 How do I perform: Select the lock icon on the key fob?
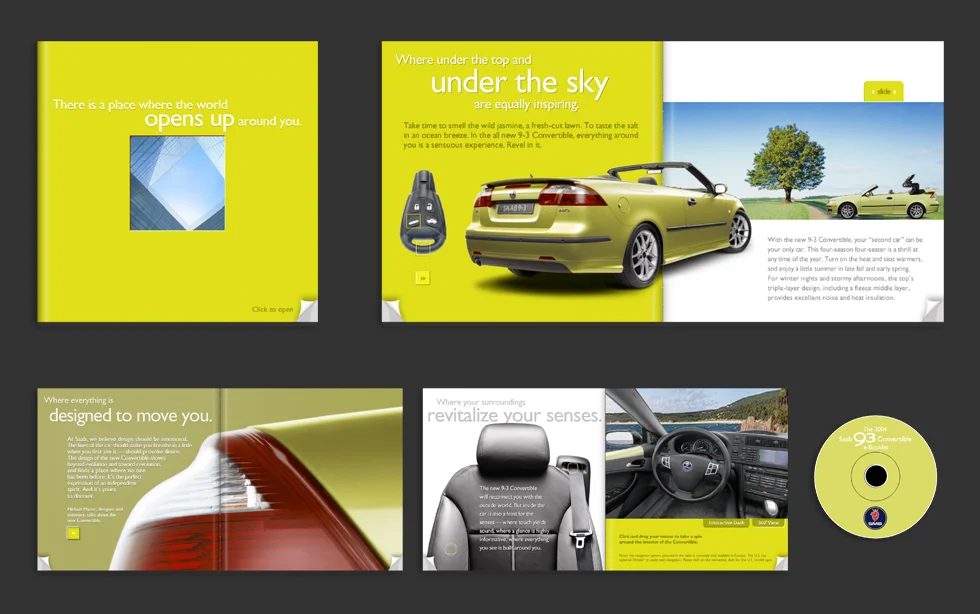[x=417, y=207]
